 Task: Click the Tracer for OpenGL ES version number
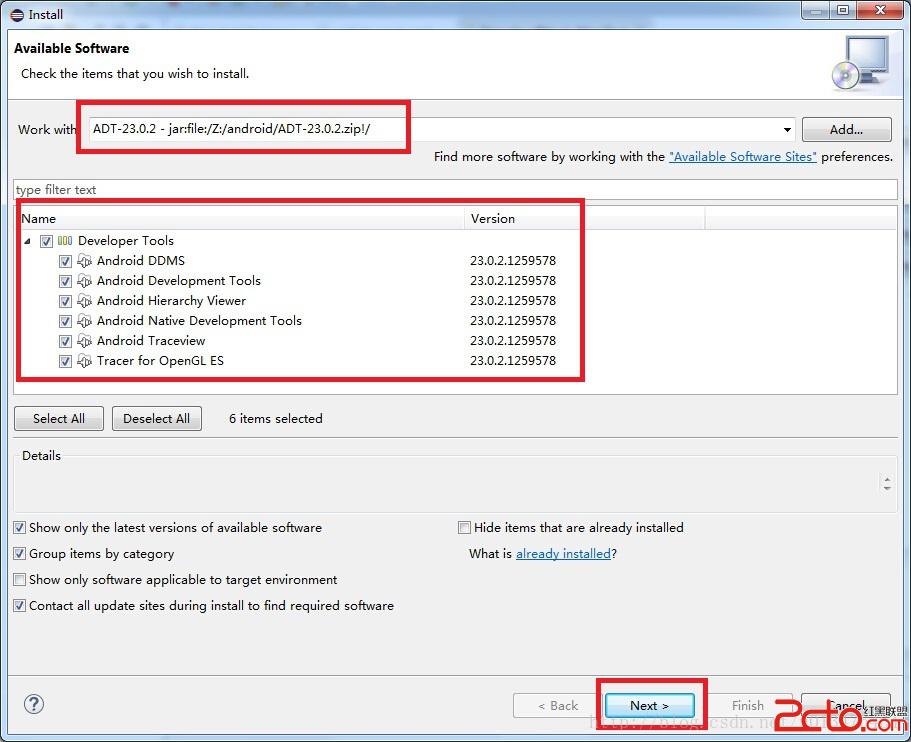[513, 361]
